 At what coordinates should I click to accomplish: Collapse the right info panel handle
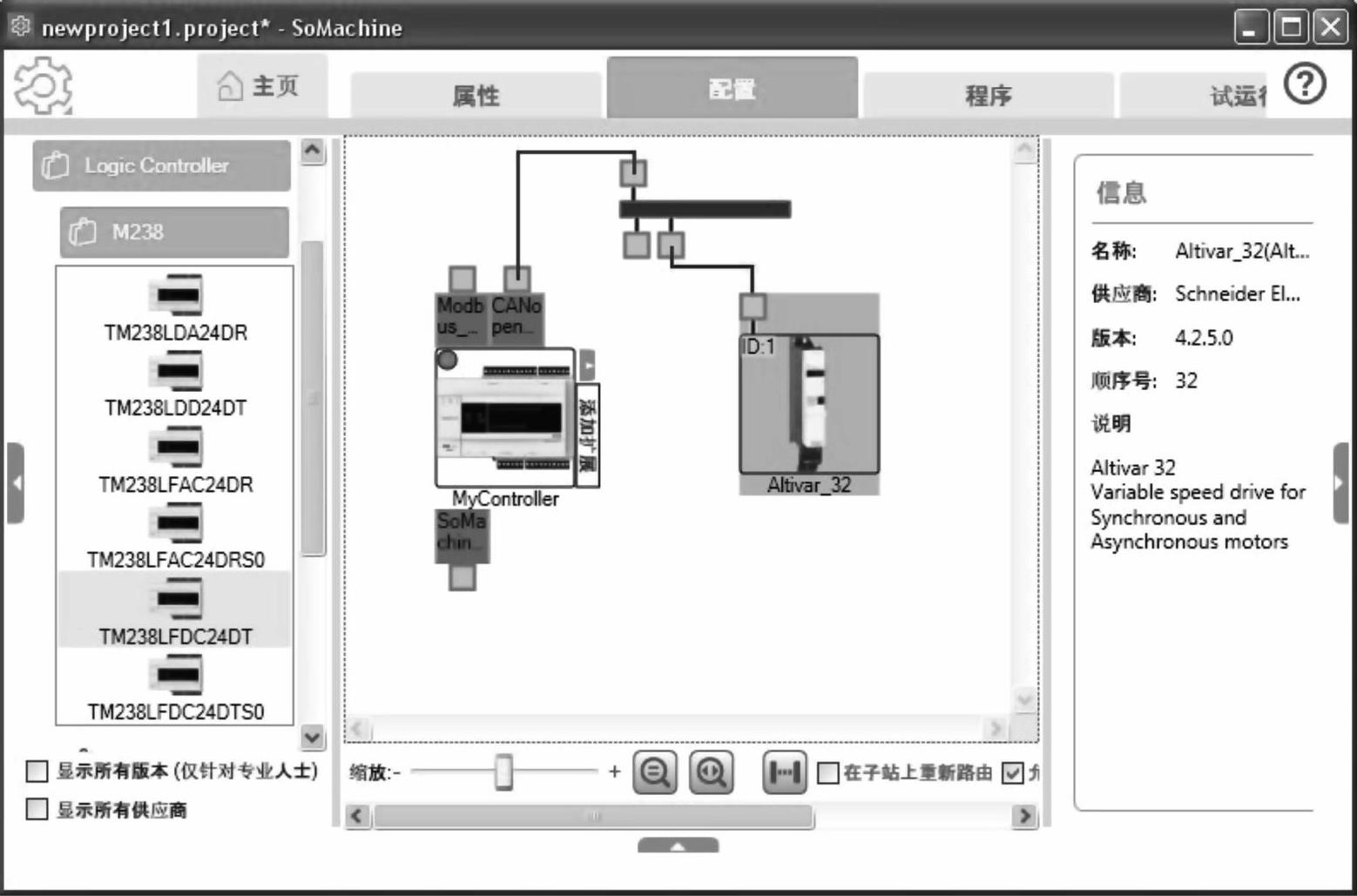coord(1340,483)
